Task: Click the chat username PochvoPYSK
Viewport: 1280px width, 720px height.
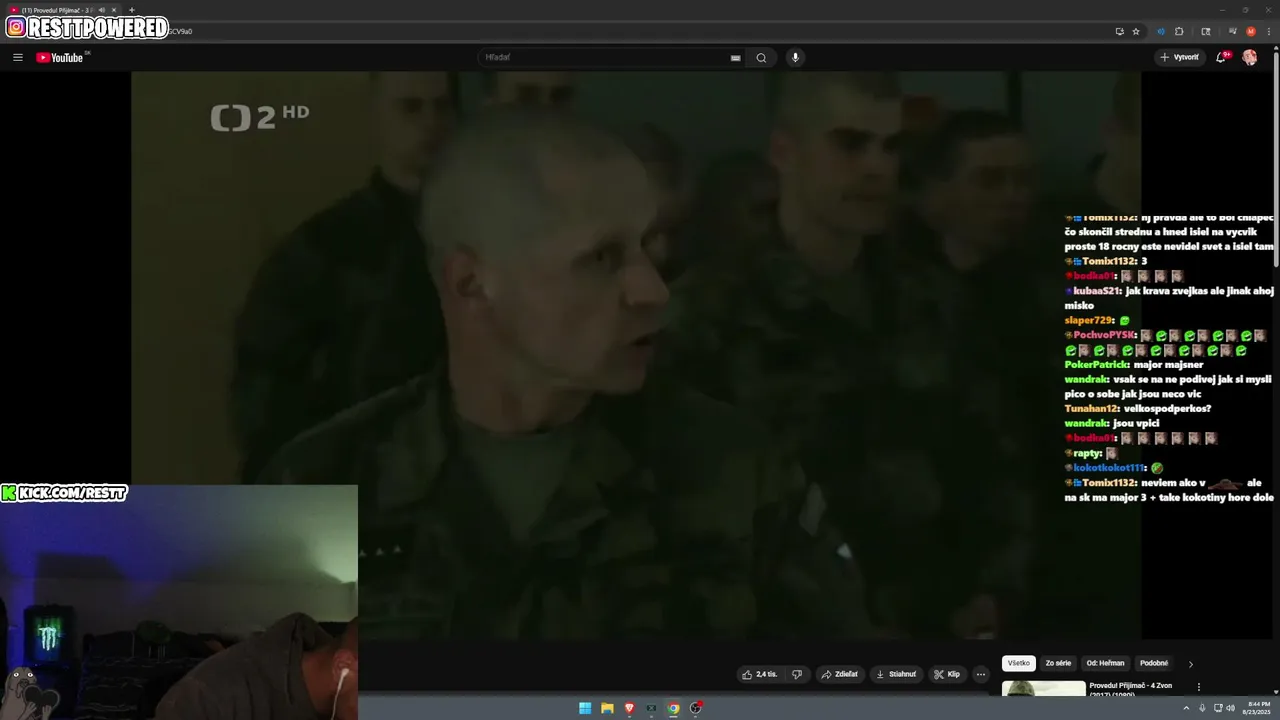Action: [x=1105, y=335]
